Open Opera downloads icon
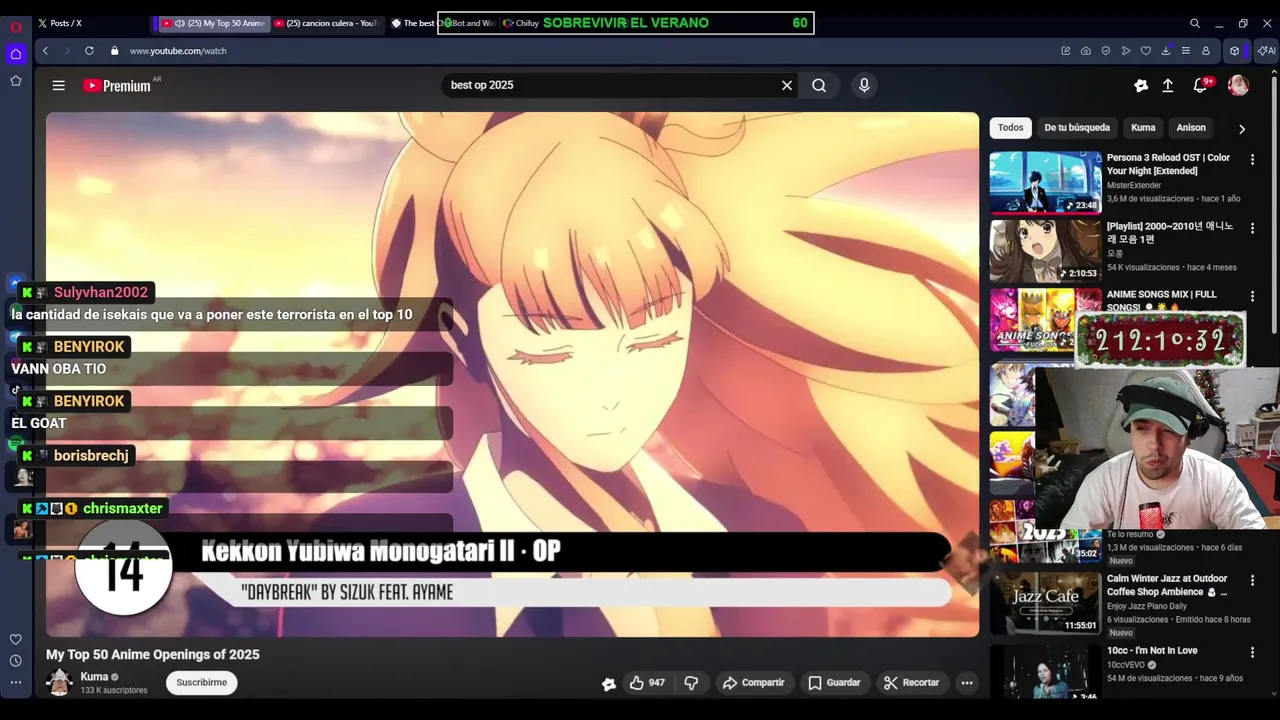 (x=1166, y=51)
